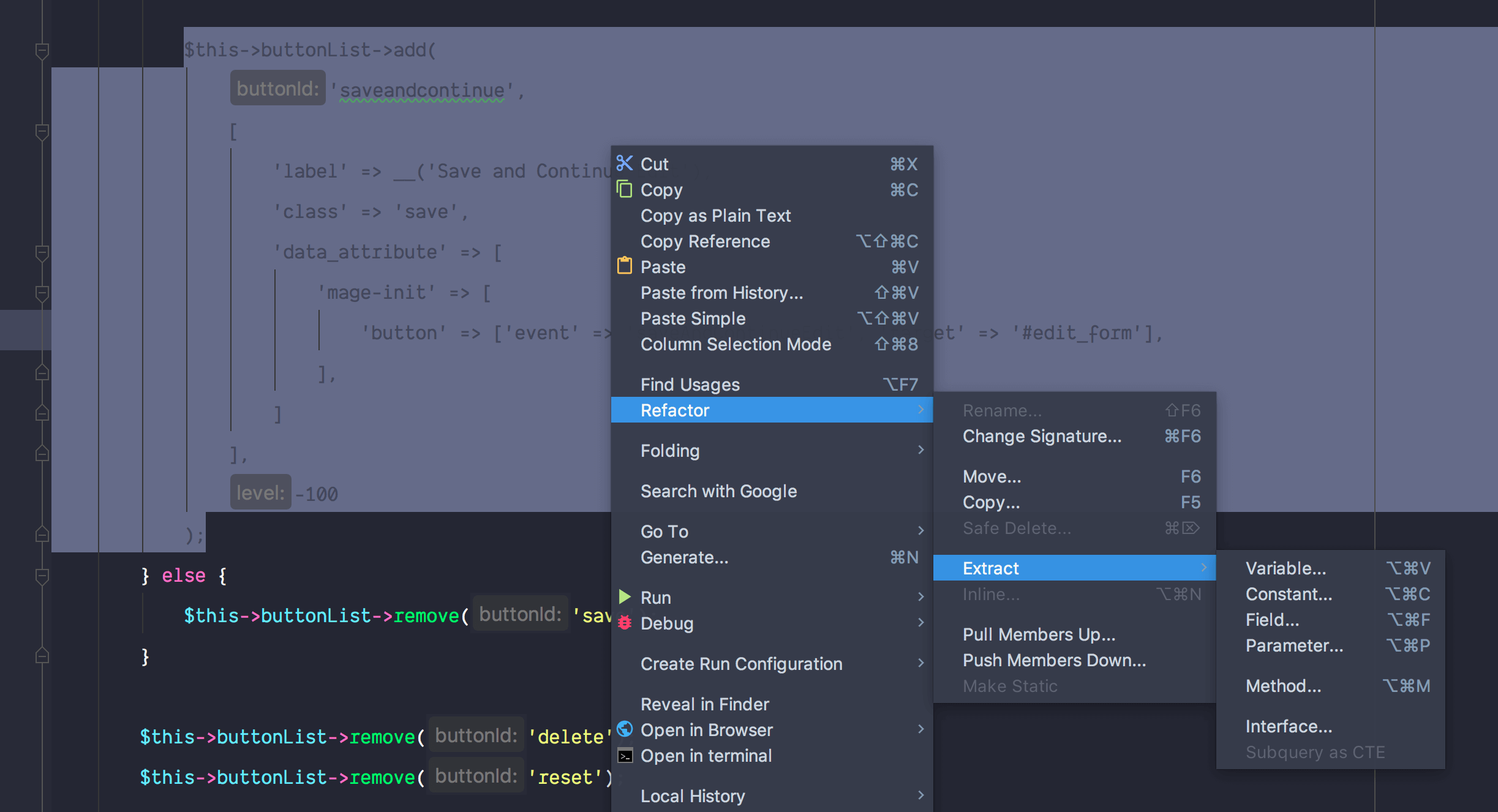Click the else keyword in editor
Image resolution: width=1498 pixels, height=812 pixels.
(x=183, y=576)
